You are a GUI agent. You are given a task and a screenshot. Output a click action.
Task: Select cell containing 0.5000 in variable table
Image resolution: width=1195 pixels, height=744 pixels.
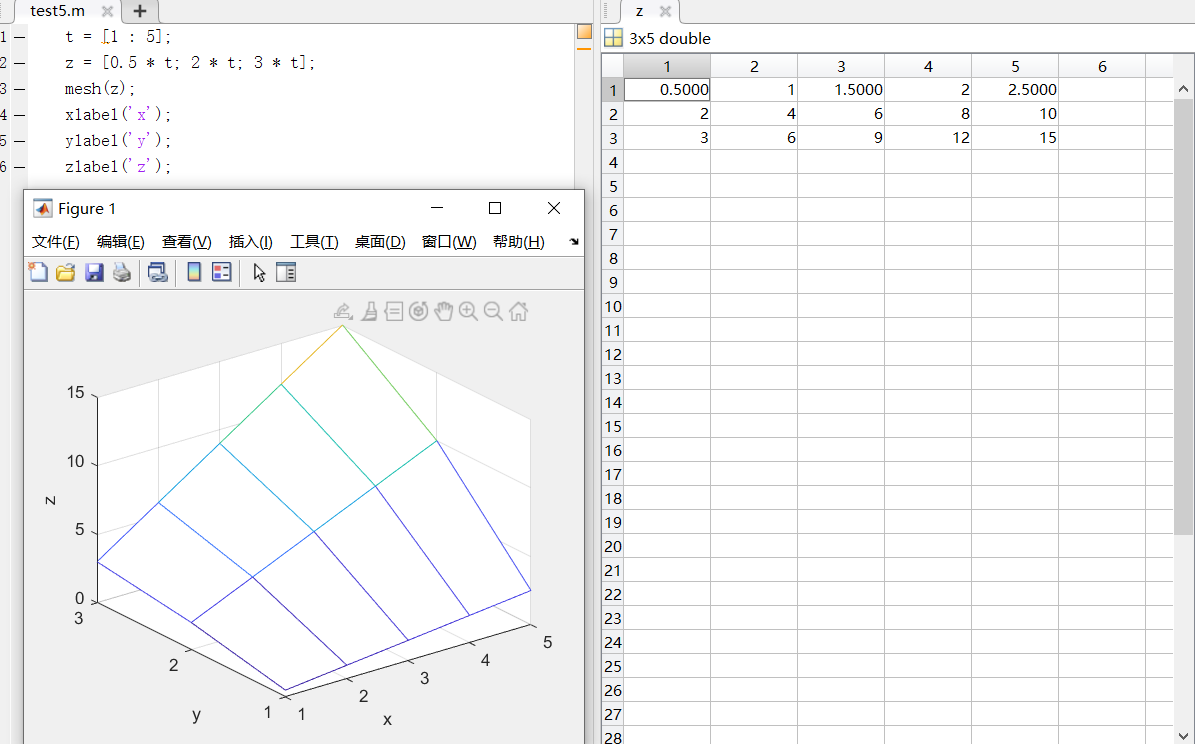(x=667, y=89)
